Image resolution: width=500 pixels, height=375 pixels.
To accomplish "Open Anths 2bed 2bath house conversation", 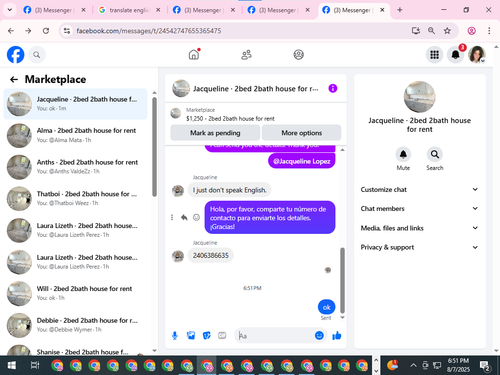I will 75,167.
